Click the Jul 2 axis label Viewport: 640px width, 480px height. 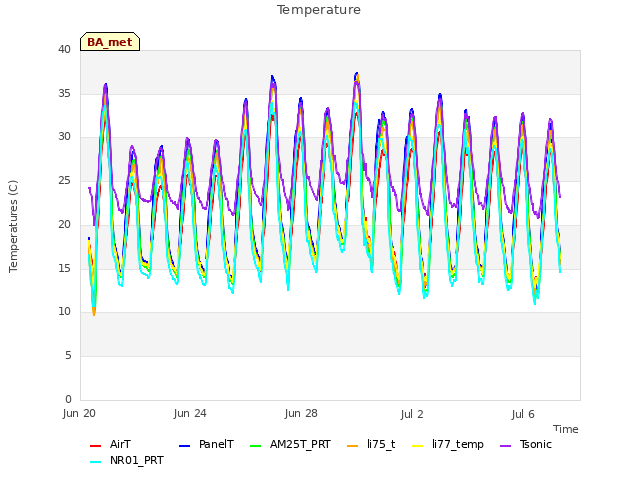[412, 414]
